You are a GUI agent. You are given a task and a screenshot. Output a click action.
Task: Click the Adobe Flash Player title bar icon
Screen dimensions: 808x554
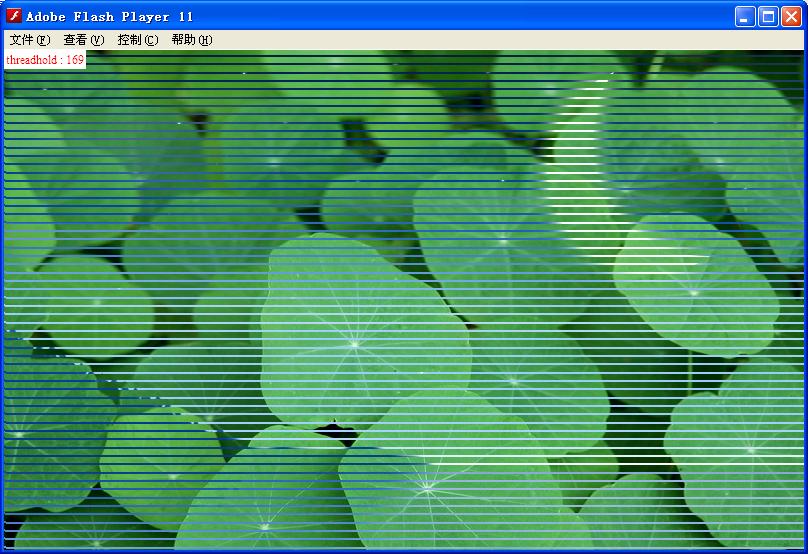point(14,16)
